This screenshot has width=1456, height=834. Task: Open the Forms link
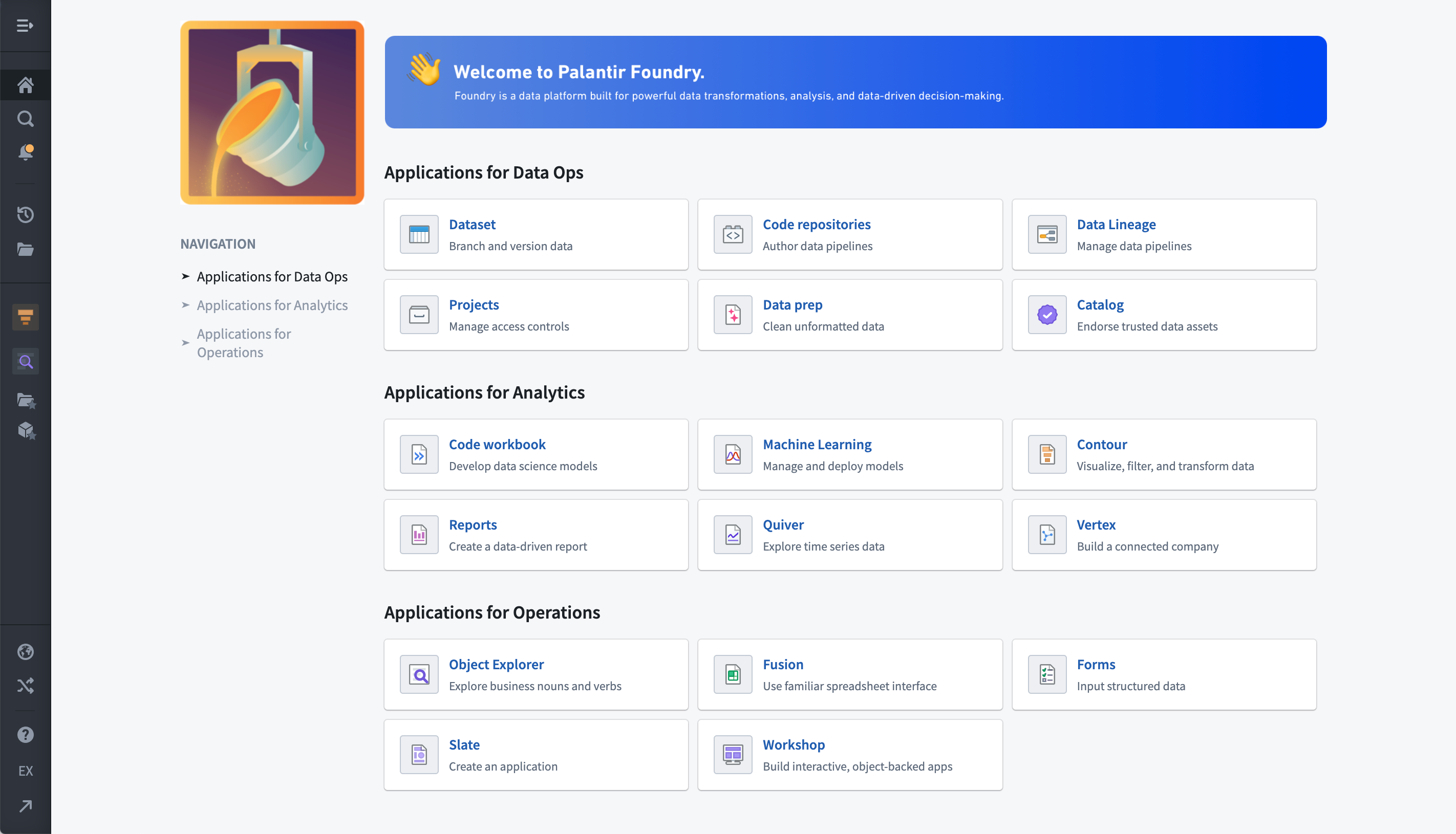tap(1096, 664)
